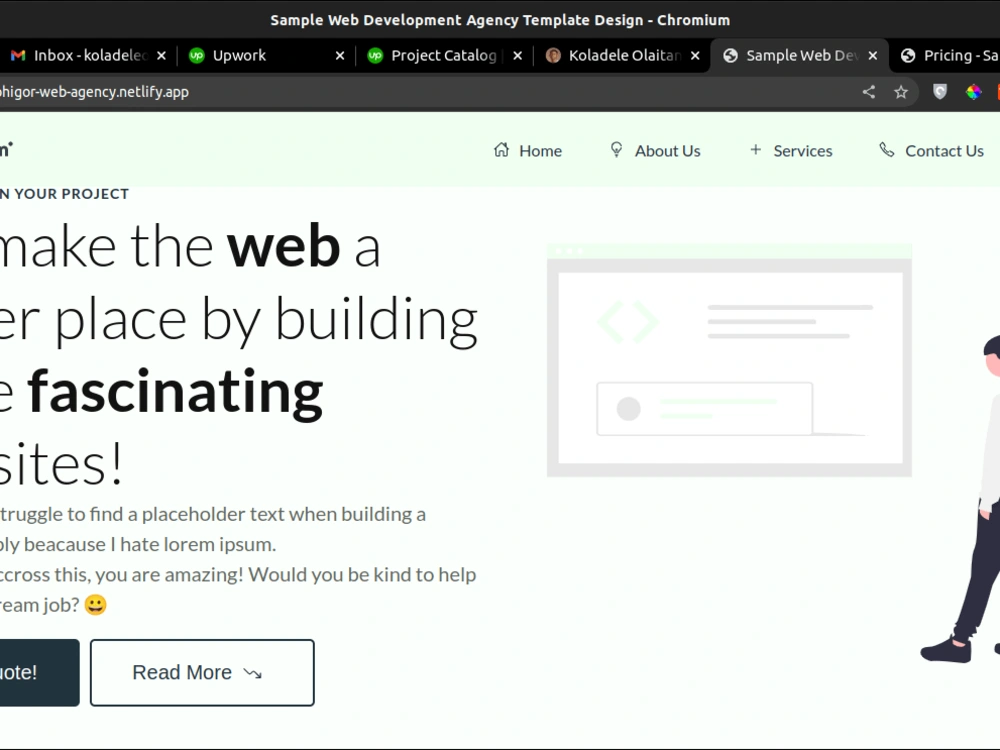1000x750 pixels.
Task: Open the colorful pinwheel extension icon
Action: coord(973,92)
